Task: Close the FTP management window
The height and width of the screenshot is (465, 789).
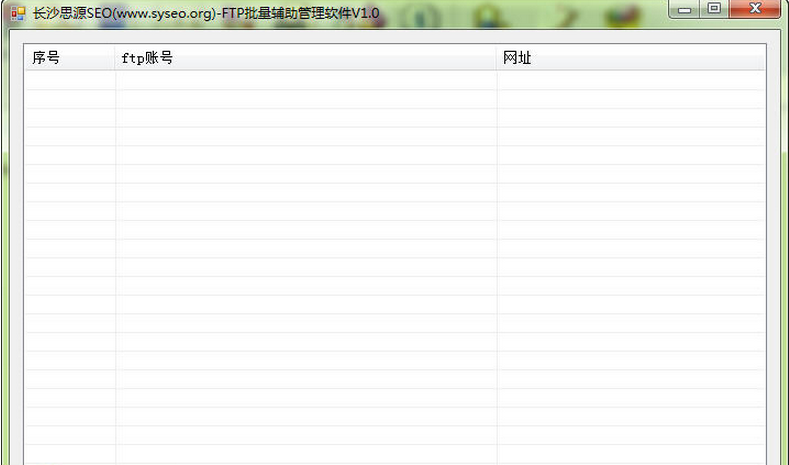Action: tap(755, 9)
